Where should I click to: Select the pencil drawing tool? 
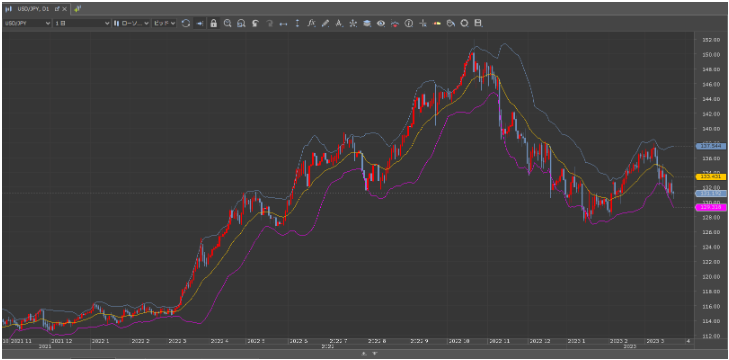pos(325,23)
